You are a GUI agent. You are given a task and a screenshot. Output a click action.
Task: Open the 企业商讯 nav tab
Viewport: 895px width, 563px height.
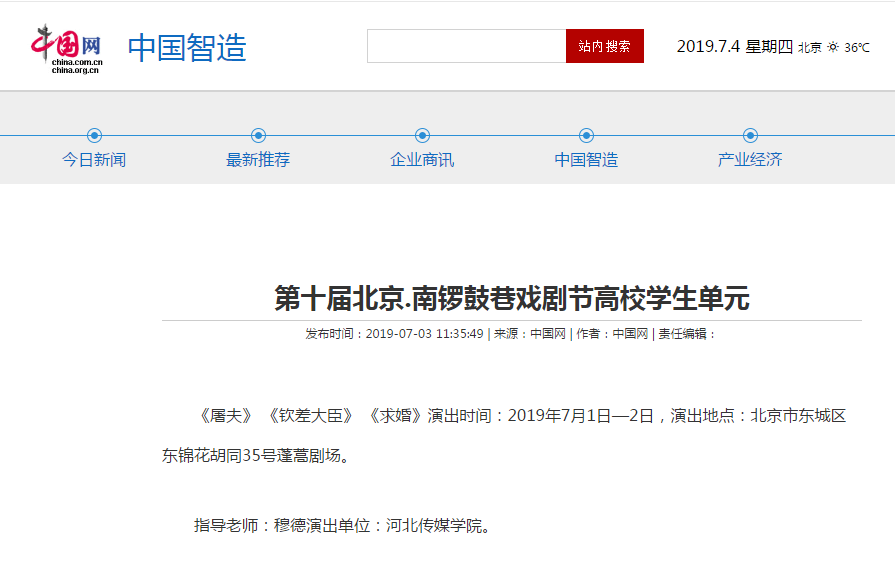coord(422,160)
